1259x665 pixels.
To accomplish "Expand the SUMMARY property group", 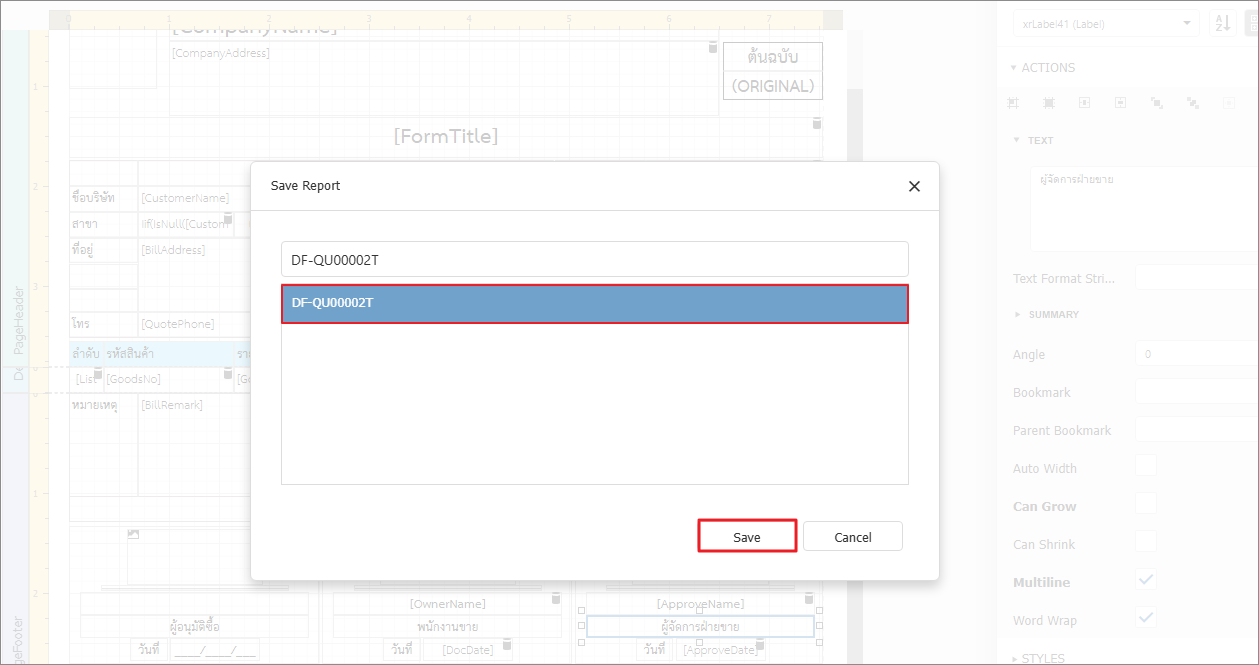I will pos(1018,314).
